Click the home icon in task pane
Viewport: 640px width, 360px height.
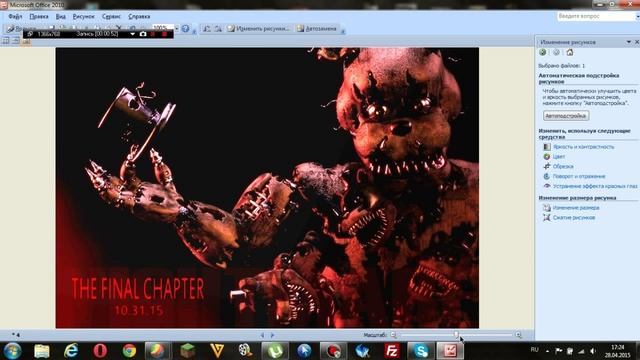point(569,52)
